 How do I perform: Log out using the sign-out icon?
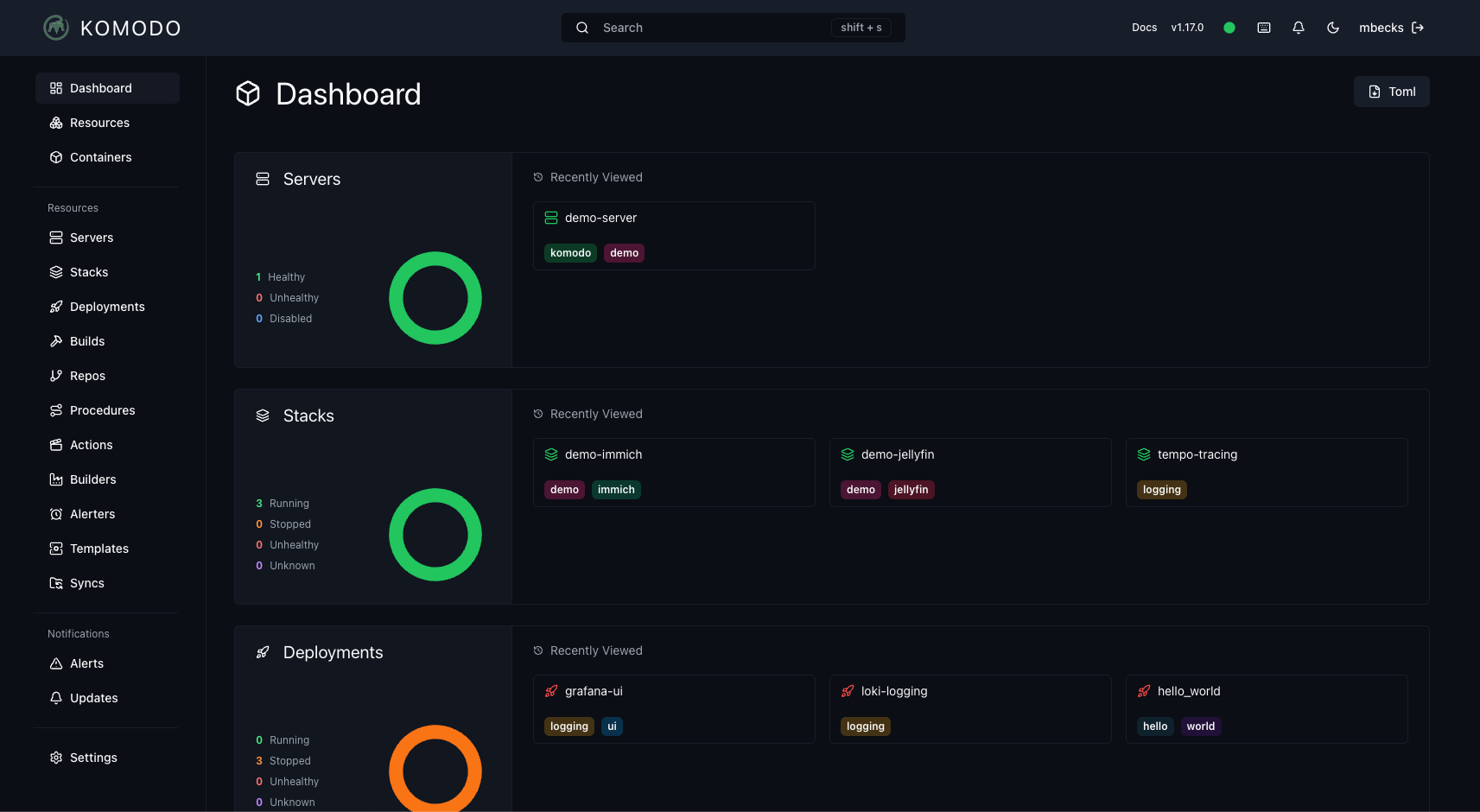tap(1418, 27)
